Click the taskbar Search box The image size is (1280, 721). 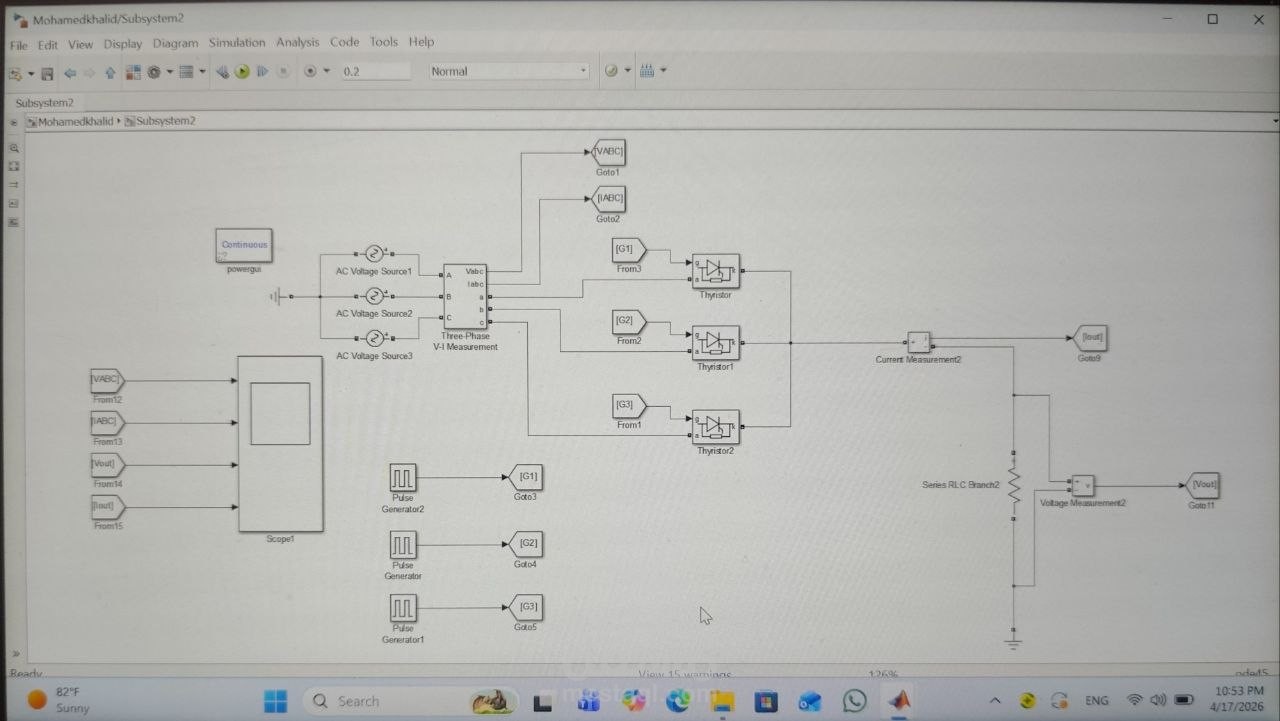click(410, 701)
